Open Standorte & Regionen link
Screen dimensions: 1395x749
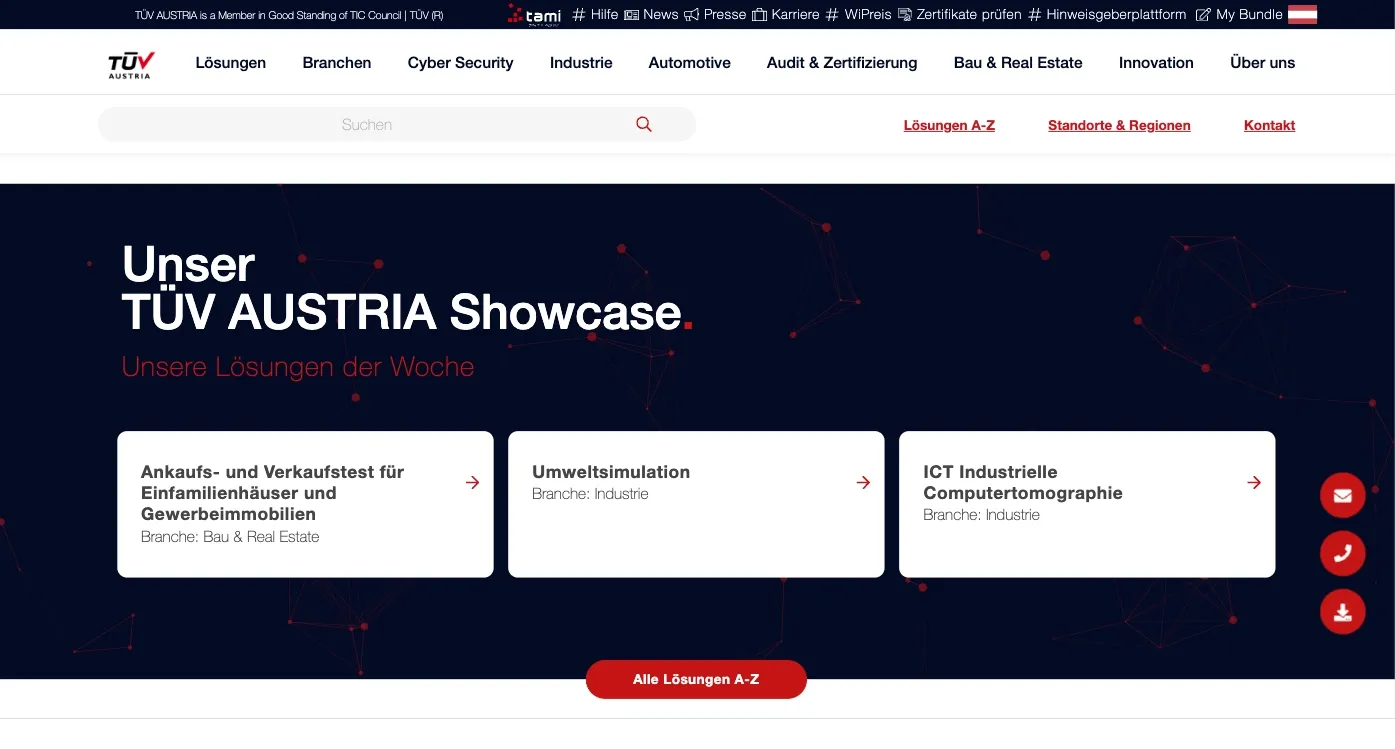[x=1119, y=125]
